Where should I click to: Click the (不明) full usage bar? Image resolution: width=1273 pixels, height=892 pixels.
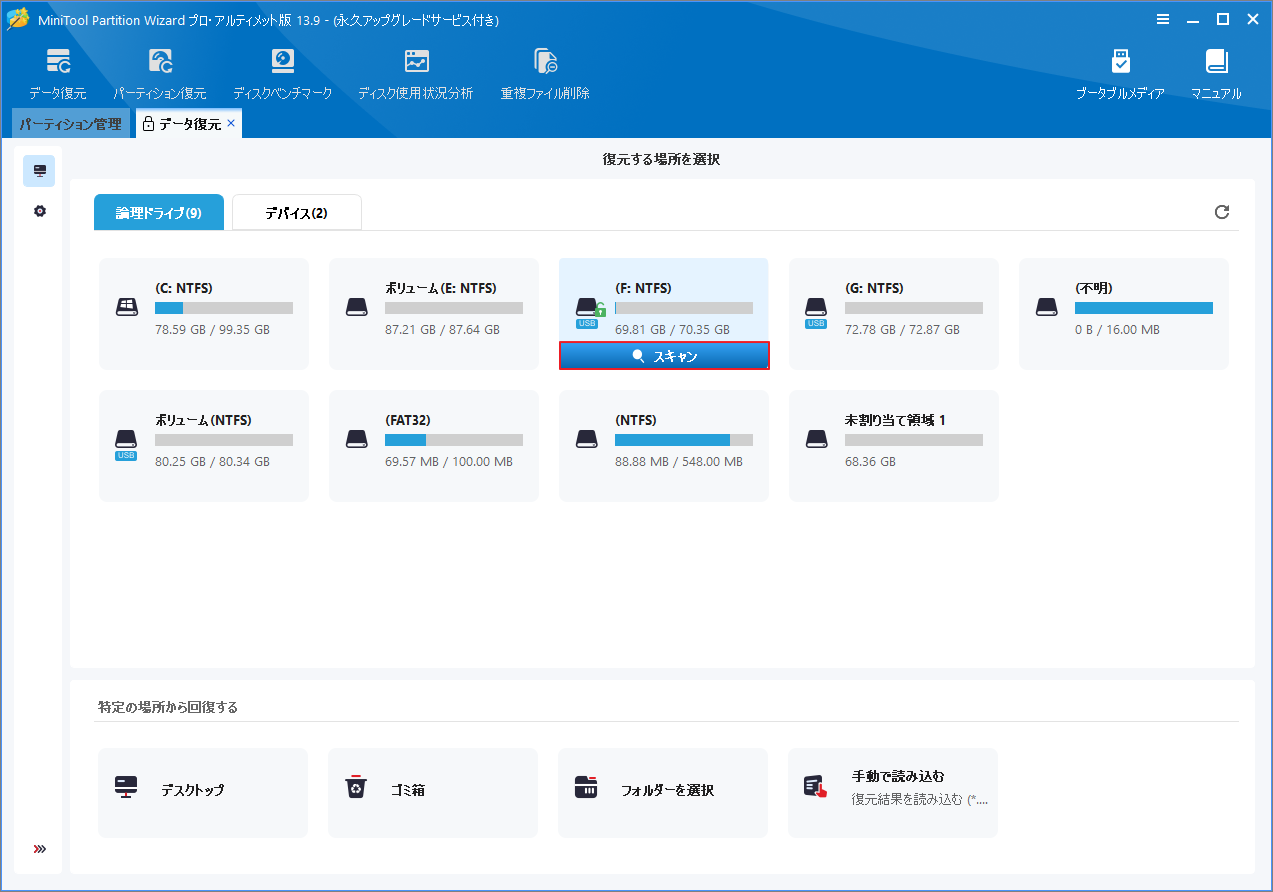click(1144, 308)
